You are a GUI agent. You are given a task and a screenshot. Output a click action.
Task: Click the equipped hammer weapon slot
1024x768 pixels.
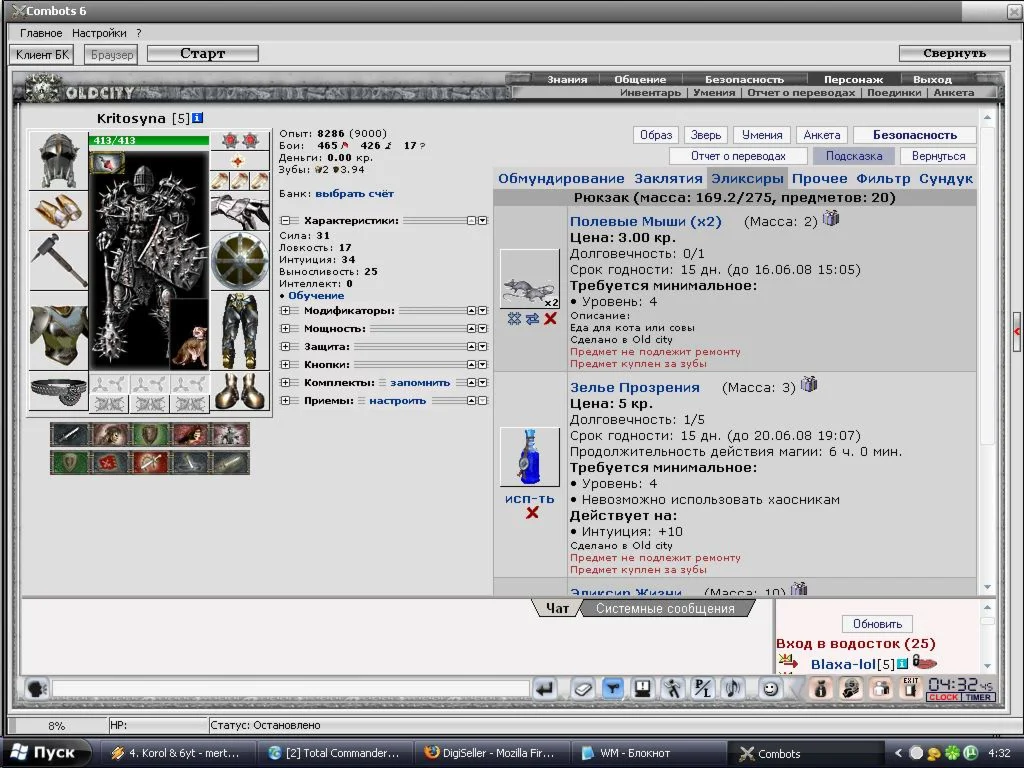57,261
